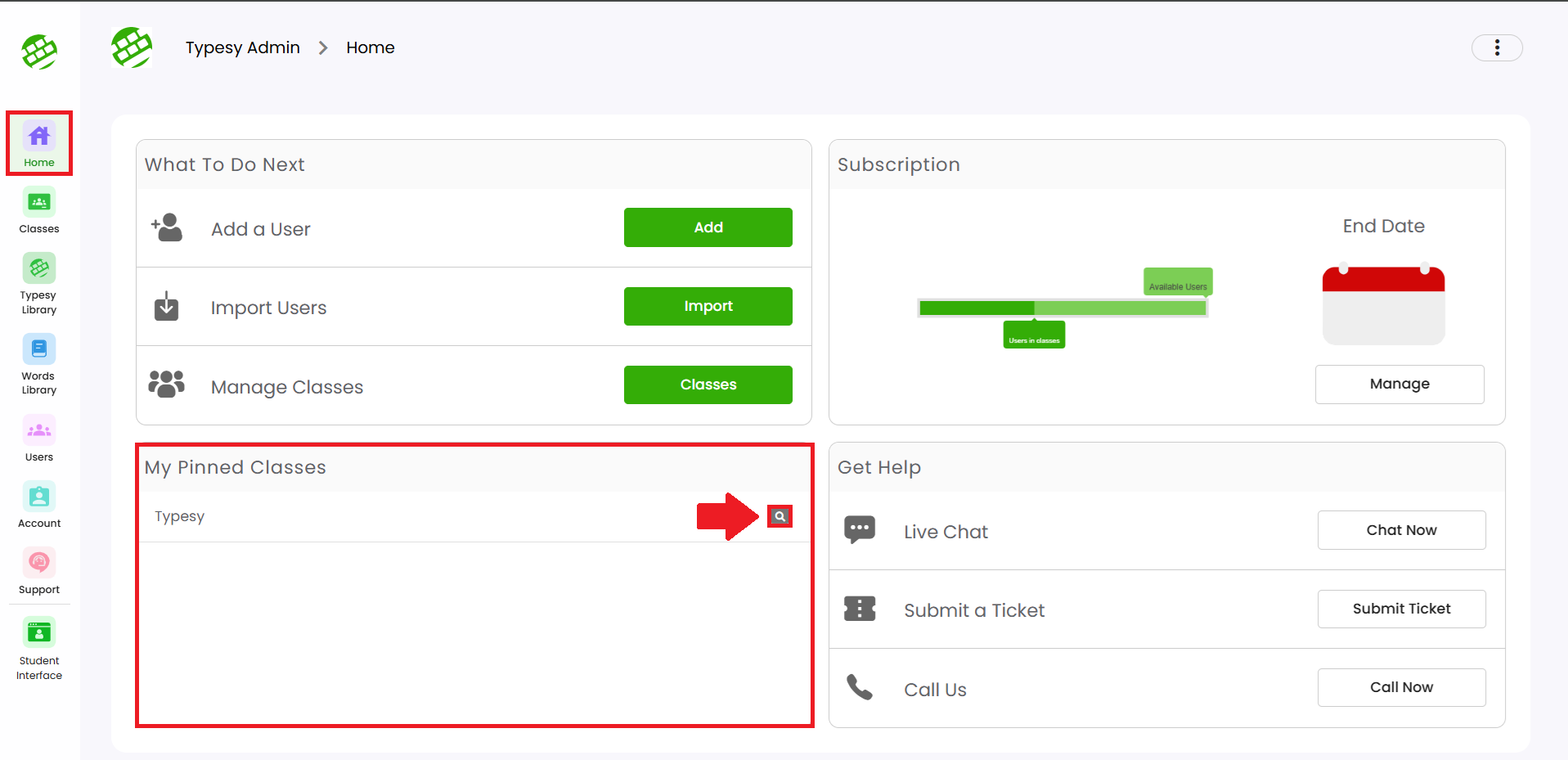Screen dimensions: 1568x760
Task: Open the Classes sidebar icon
Action: point(39,211)
